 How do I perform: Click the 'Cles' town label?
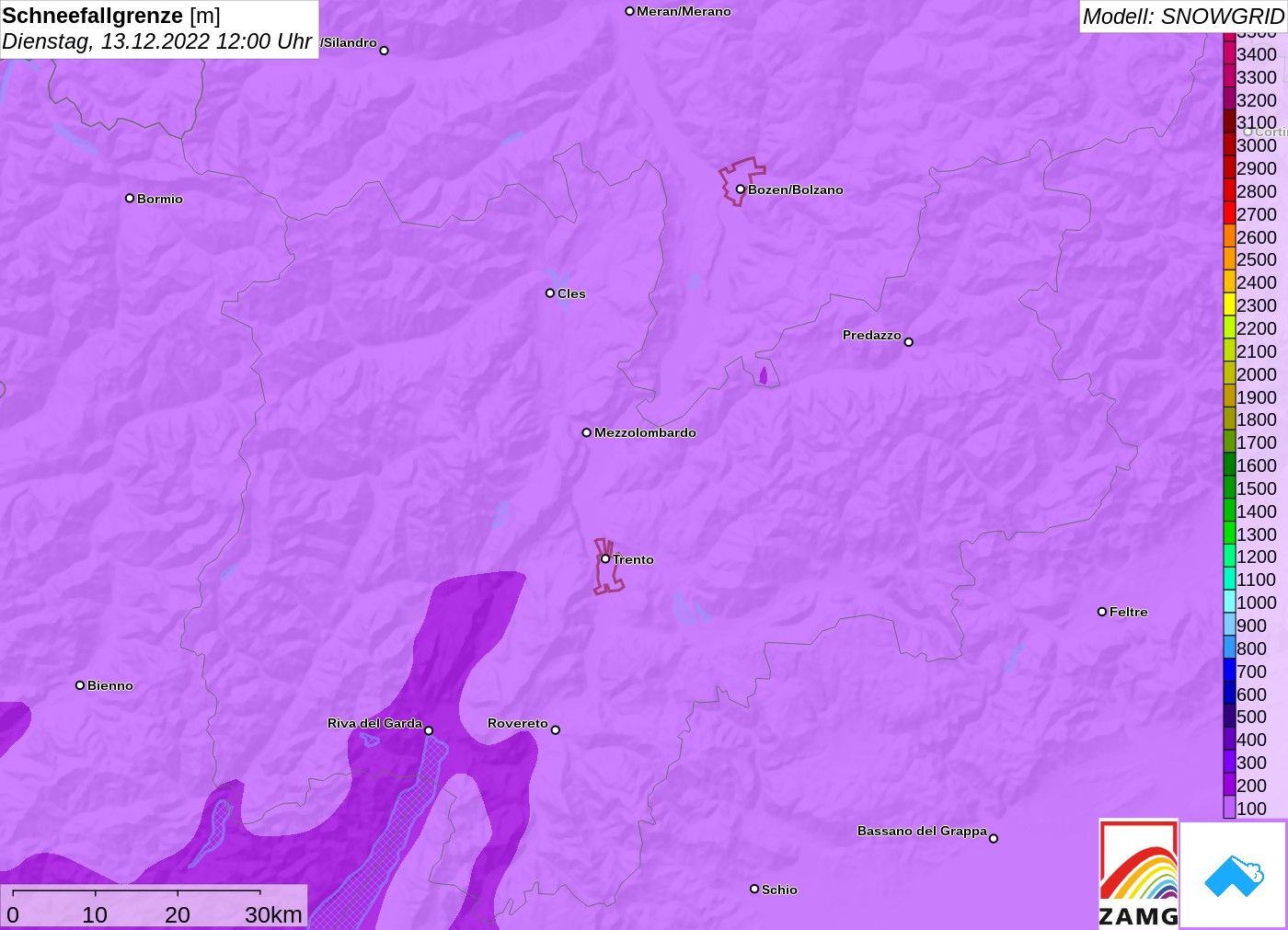(x=571, y=293)
